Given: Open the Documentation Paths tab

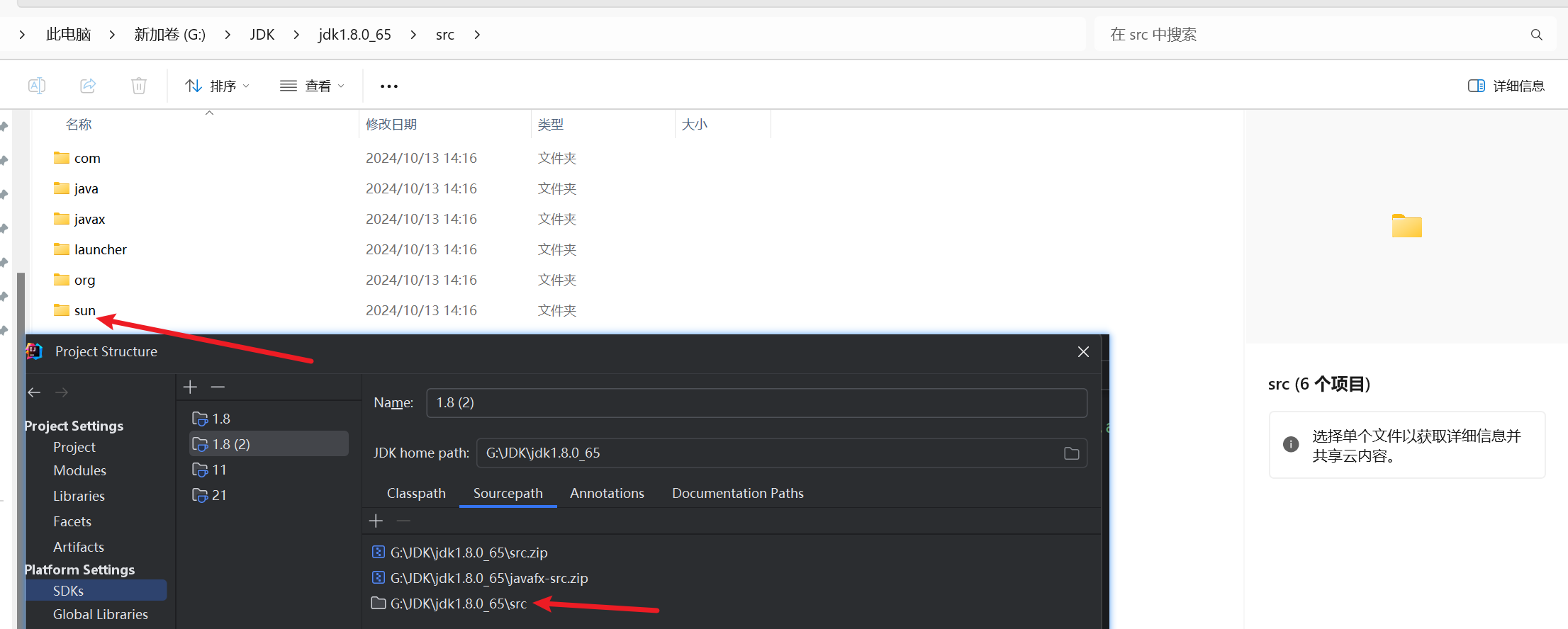Looking at the screenshot, I should click(x=737, y=493).
